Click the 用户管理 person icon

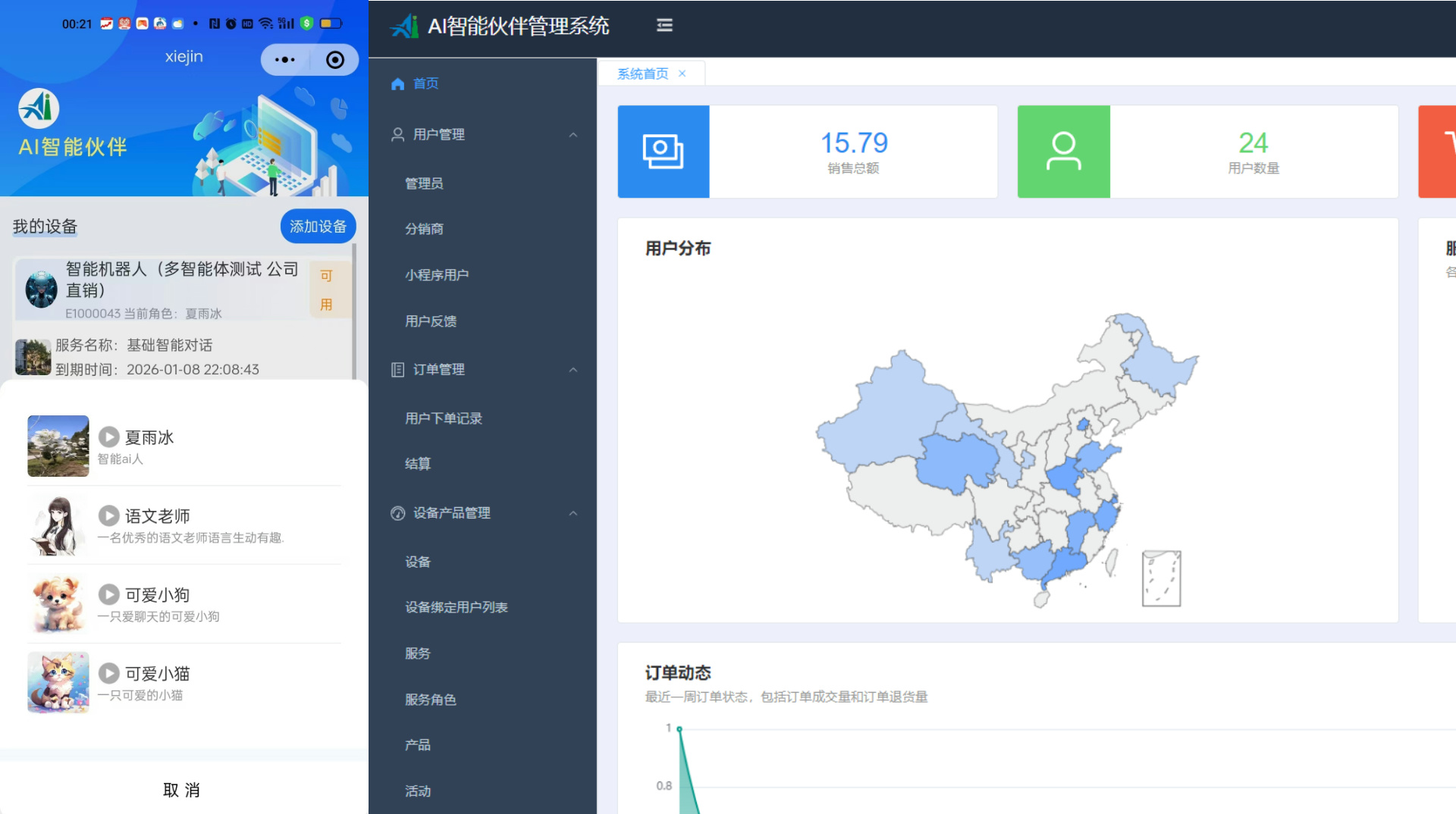(397, 135)
